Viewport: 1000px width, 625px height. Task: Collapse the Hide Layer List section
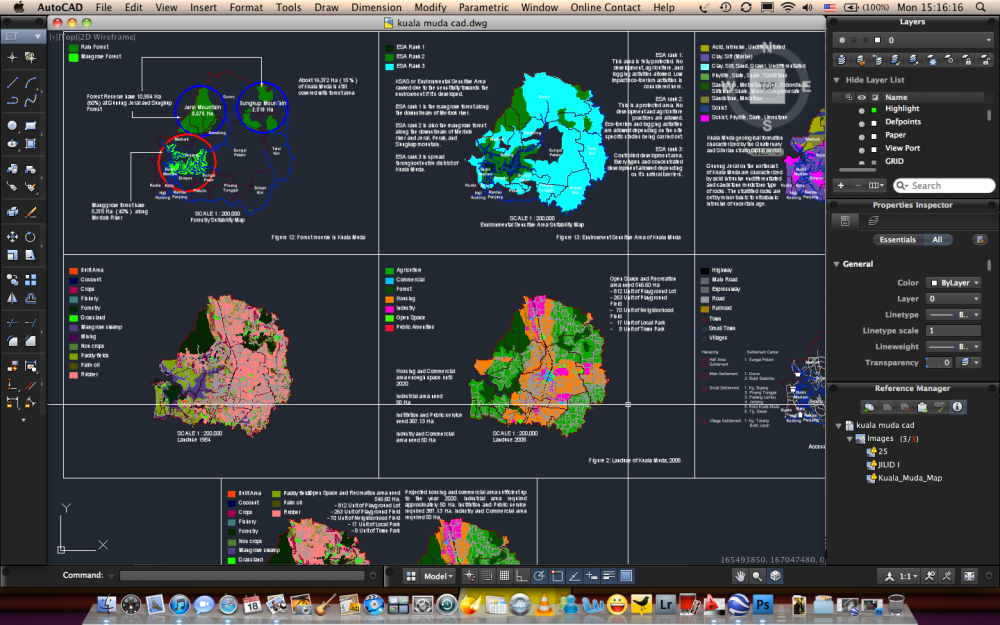coord(836,80)
